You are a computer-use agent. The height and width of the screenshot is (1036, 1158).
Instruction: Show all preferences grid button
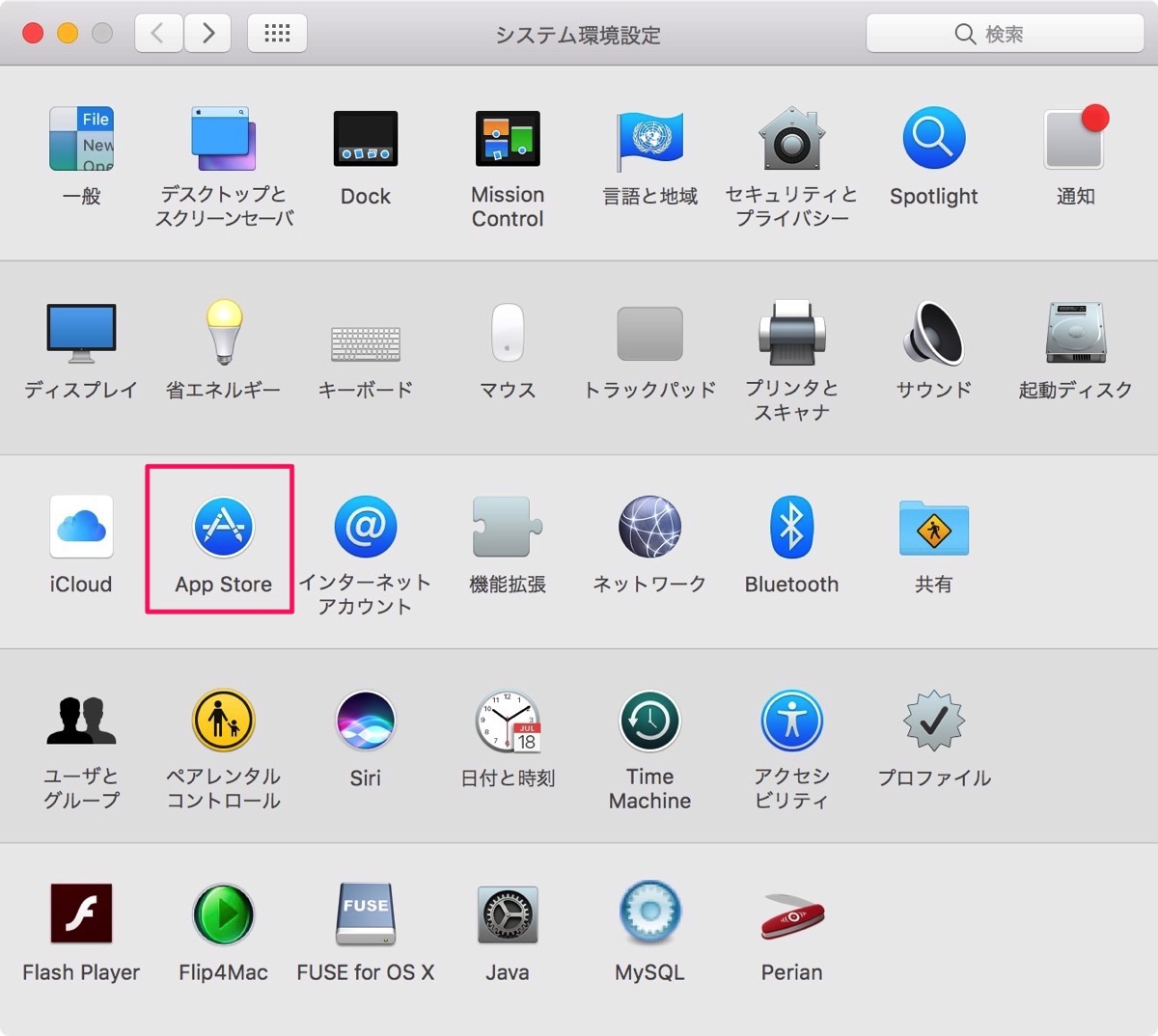click(x=277, y=34)
